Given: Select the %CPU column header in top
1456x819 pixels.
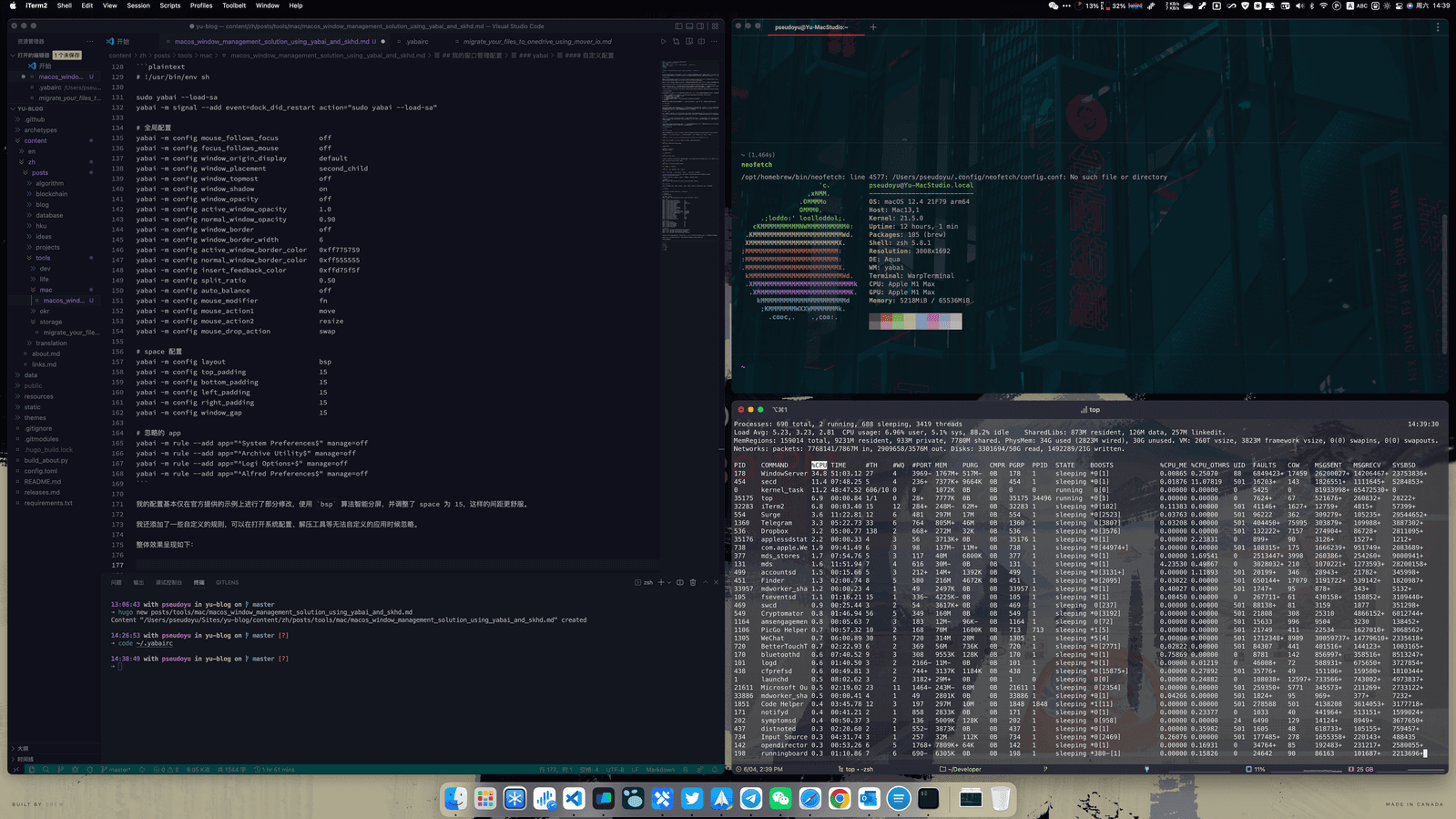Looking at the screenshot, I should tap(819, 465).
